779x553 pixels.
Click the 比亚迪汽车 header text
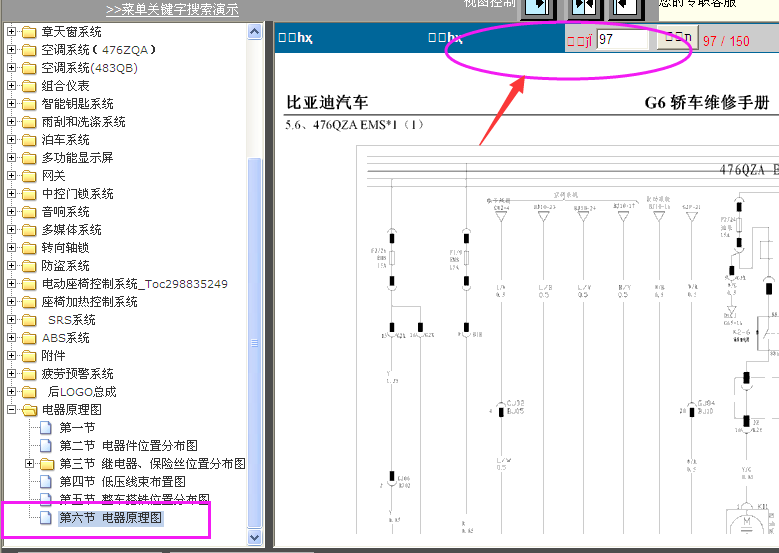tap(327, 103)
